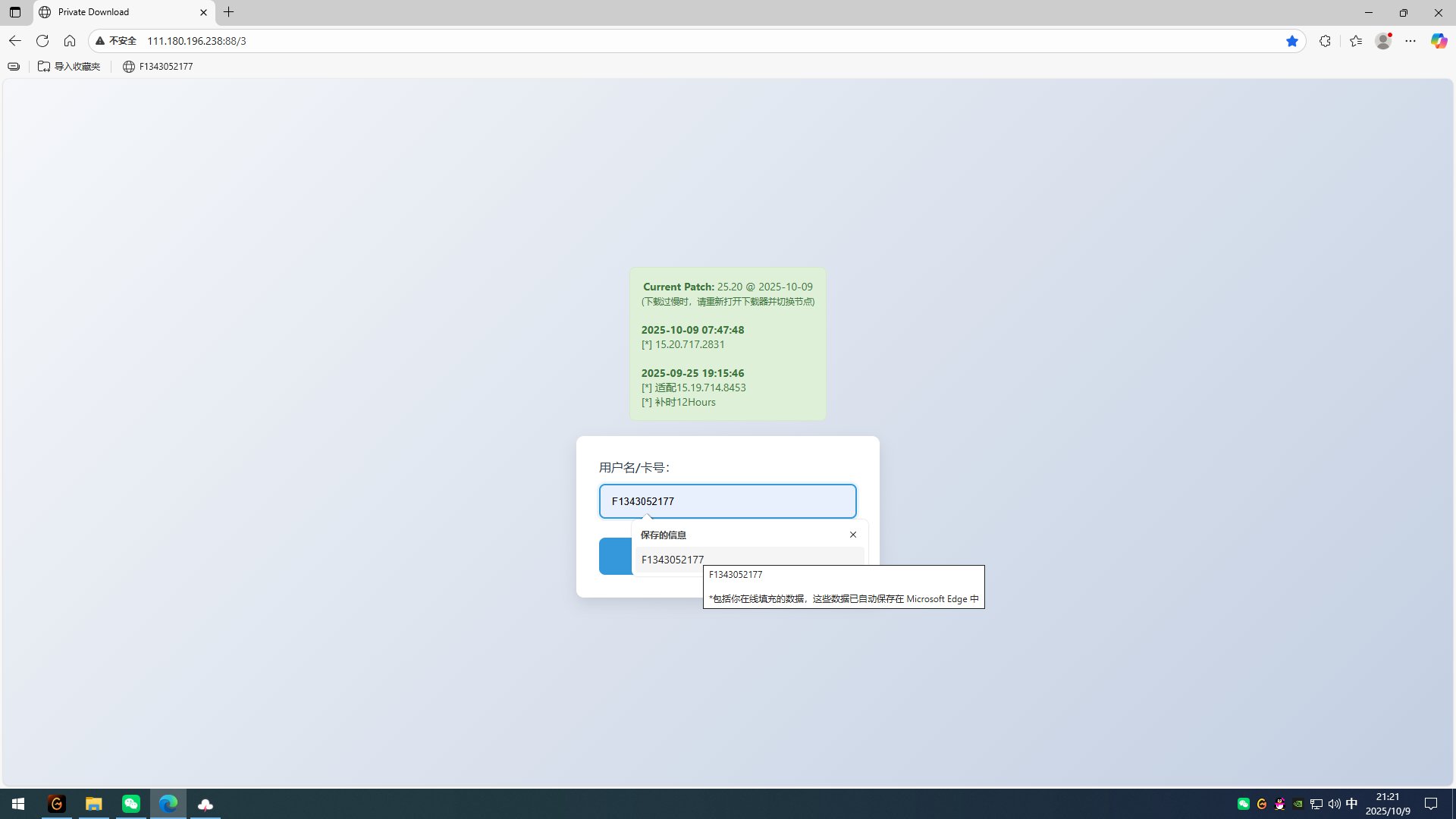The height and width of the screenshot is (819, 1456).
Task: Refresh the current page
Action: coord(42,41)
